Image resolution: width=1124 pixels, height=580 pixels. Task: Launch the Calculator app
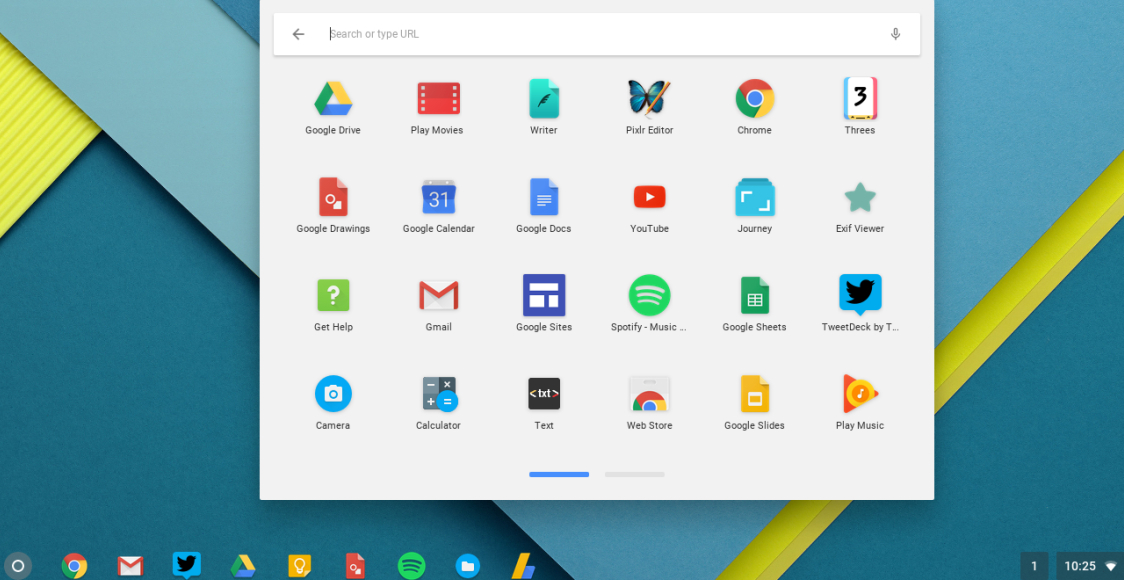438,394
